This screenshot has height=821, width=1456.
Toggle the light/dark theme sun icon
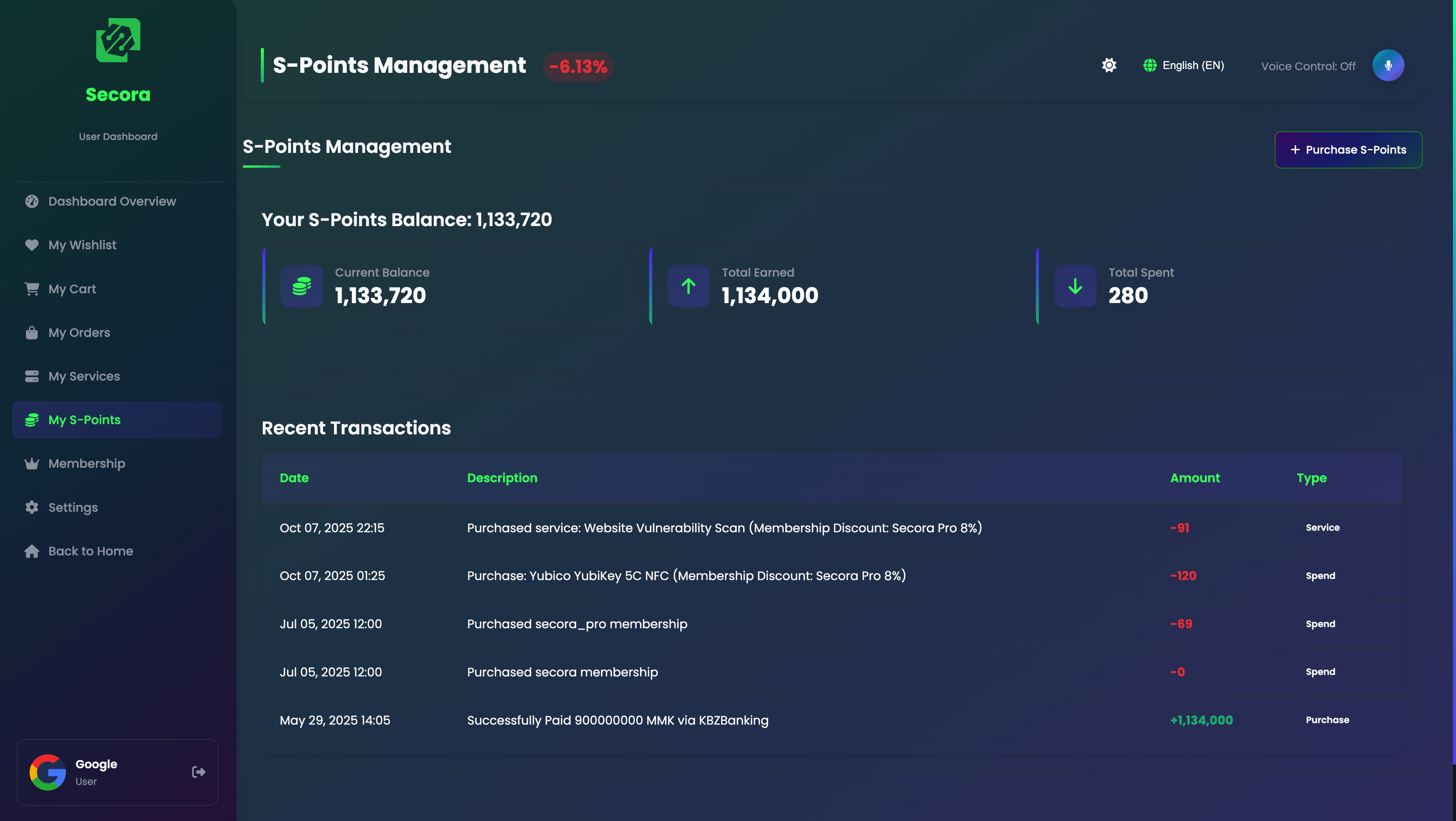[1109, 66]
